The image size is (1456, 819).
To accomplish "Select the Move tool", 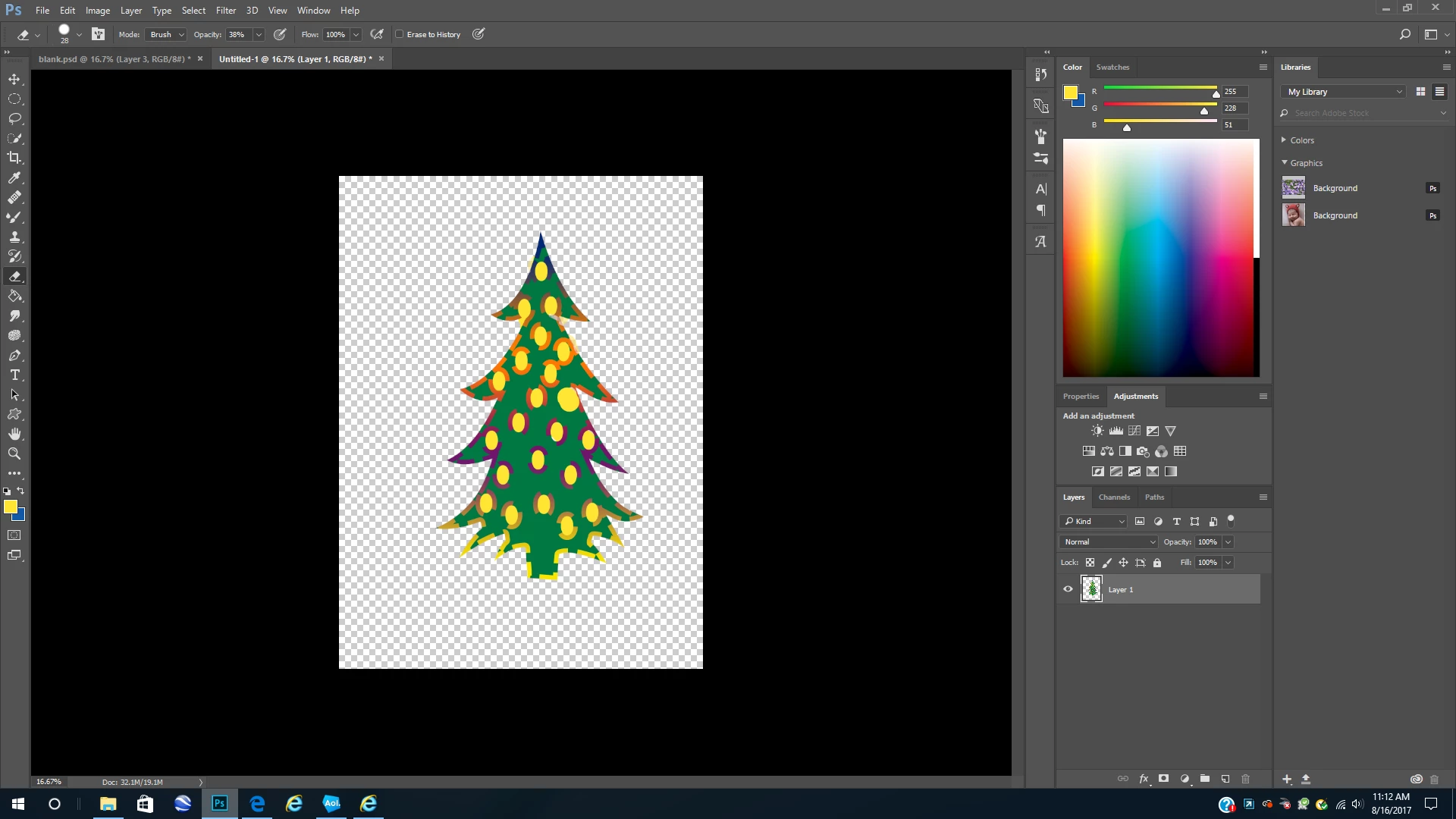I will (x=14, y=80).
